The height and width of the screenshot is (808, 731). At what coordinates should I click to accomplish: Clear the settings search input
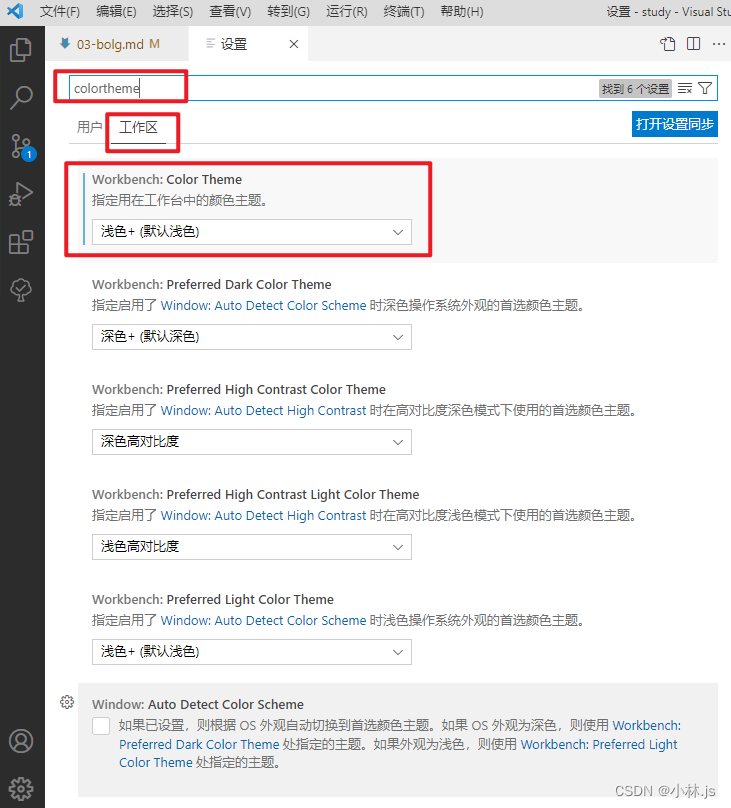click(685, 89)
